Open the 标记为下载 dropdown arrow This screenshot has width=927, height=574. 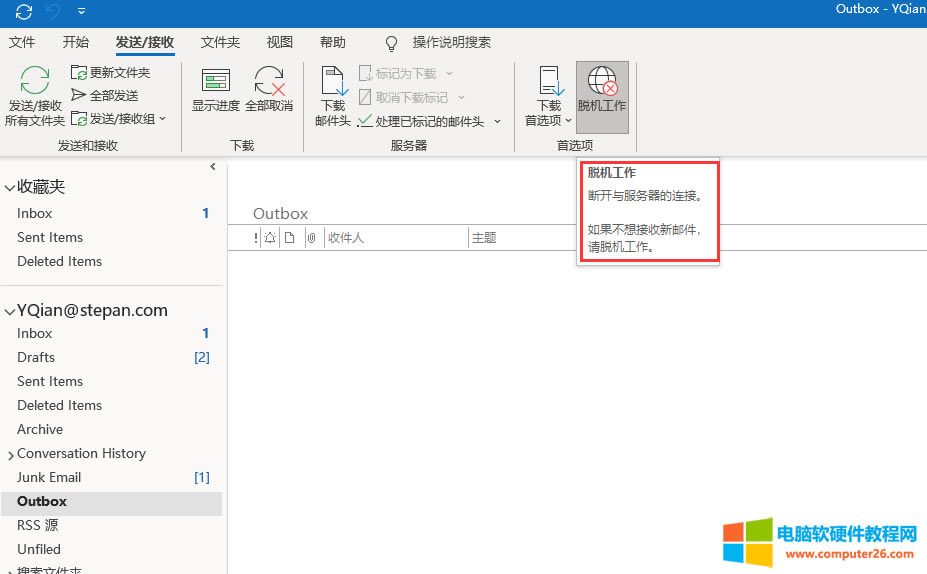coord(449,73)
